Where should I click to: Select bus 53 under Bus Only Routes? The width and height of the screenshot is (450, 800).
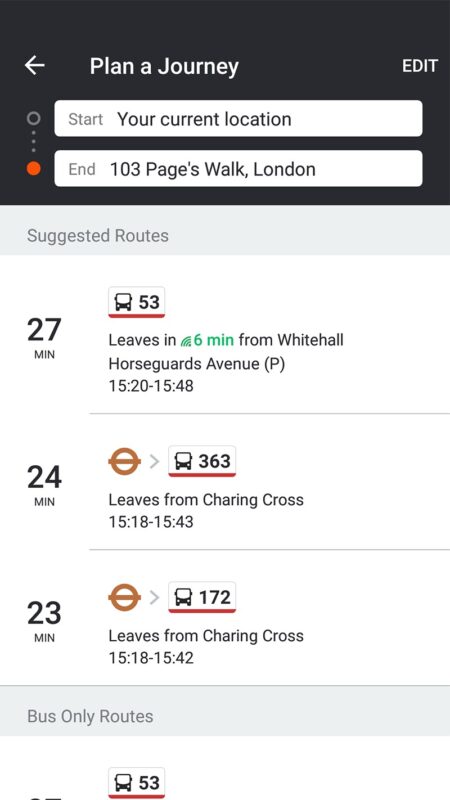tap(136, 783)
